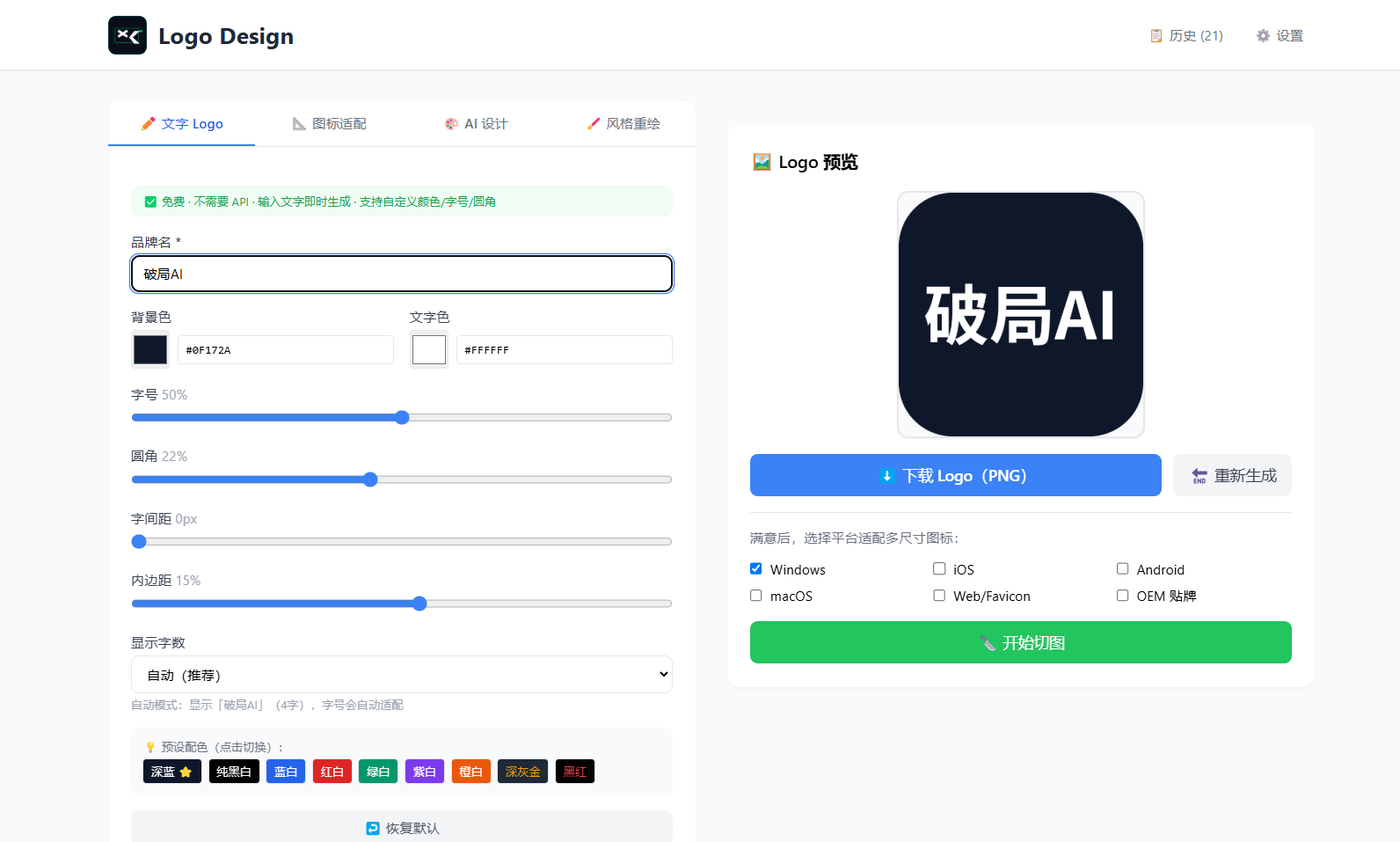Uncheck the Windows platform checkbox

pos(756,569)
